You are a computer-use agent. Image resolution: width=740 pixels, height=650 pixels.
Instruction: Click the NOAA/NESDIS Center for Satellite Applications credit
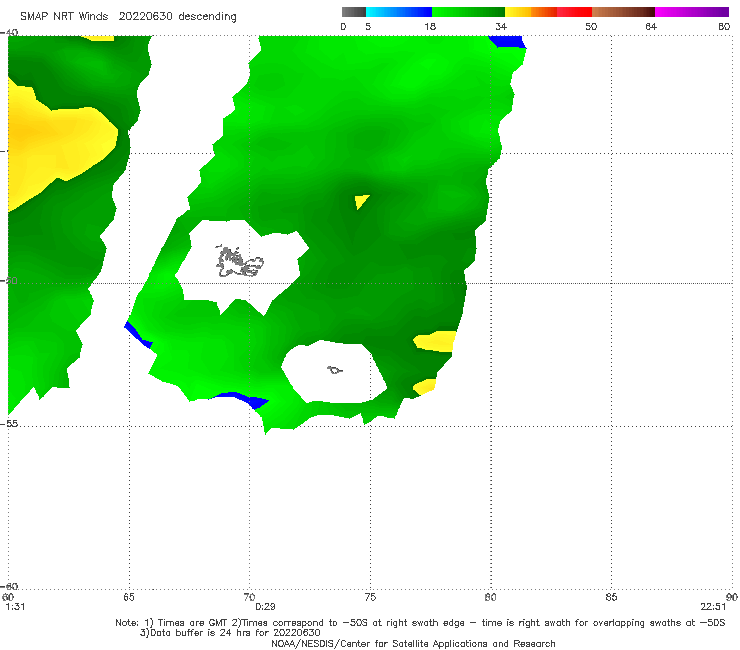click(x=413, y=643)
